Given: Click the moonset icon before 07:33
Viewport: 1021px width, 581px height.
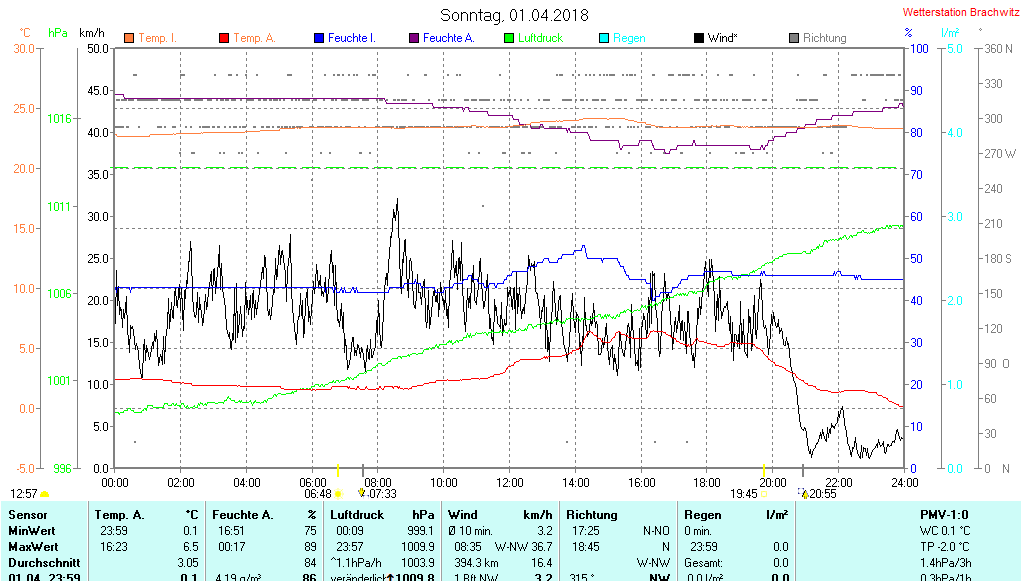Looking at the screenshot, I should point(361,493).
